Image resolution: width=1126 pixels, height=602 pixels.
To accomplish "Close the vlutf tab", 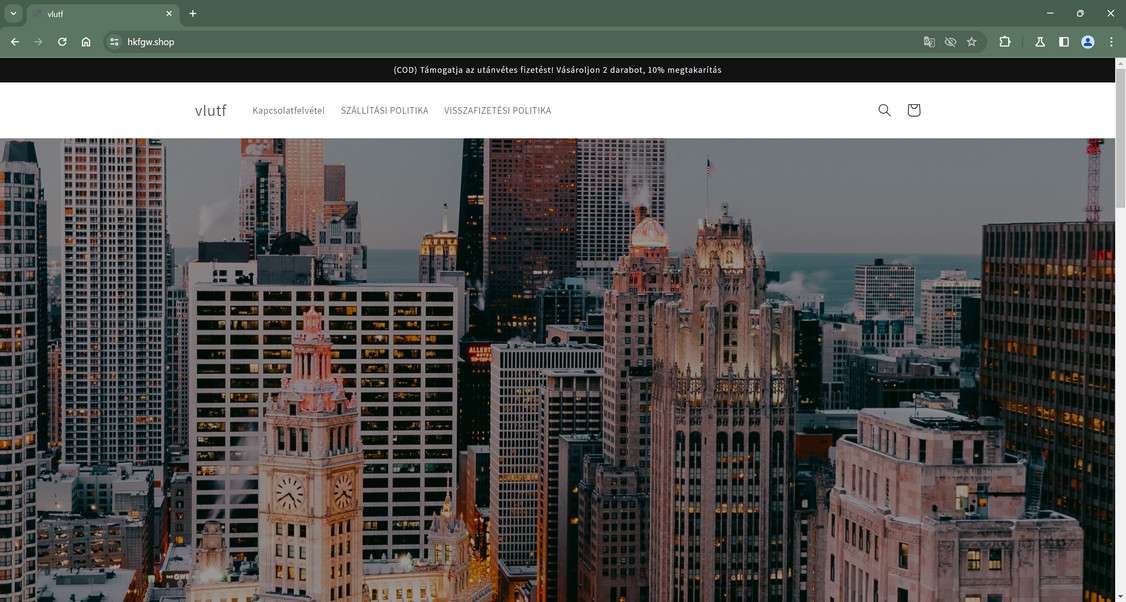I will point(169,14).
